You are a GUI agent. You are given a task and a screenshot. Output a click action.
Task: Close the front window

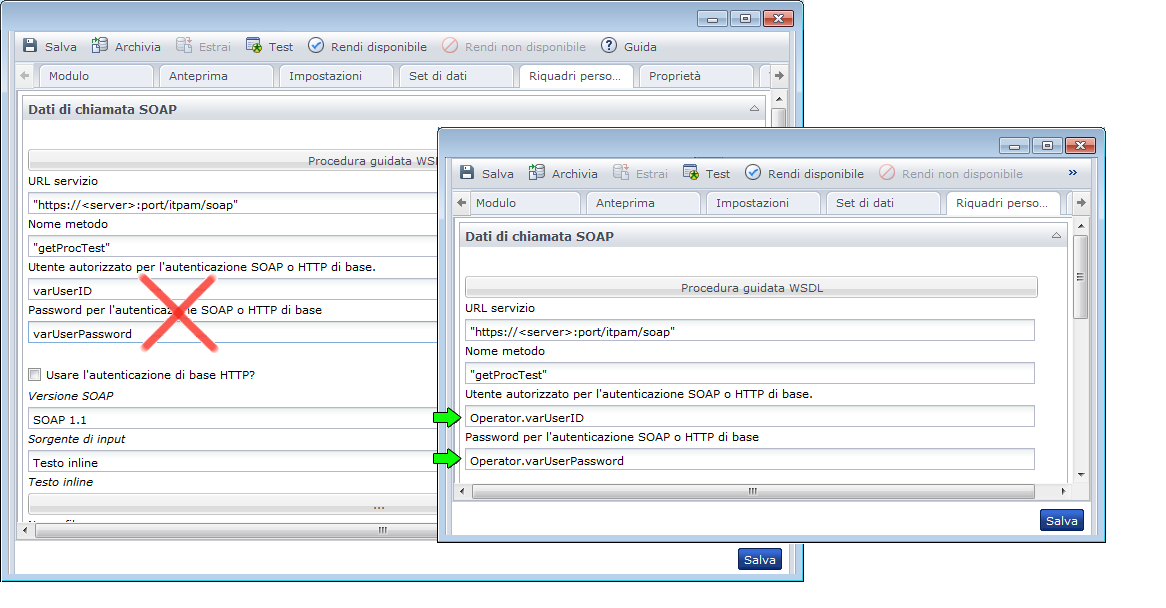tap(1080, 145)
